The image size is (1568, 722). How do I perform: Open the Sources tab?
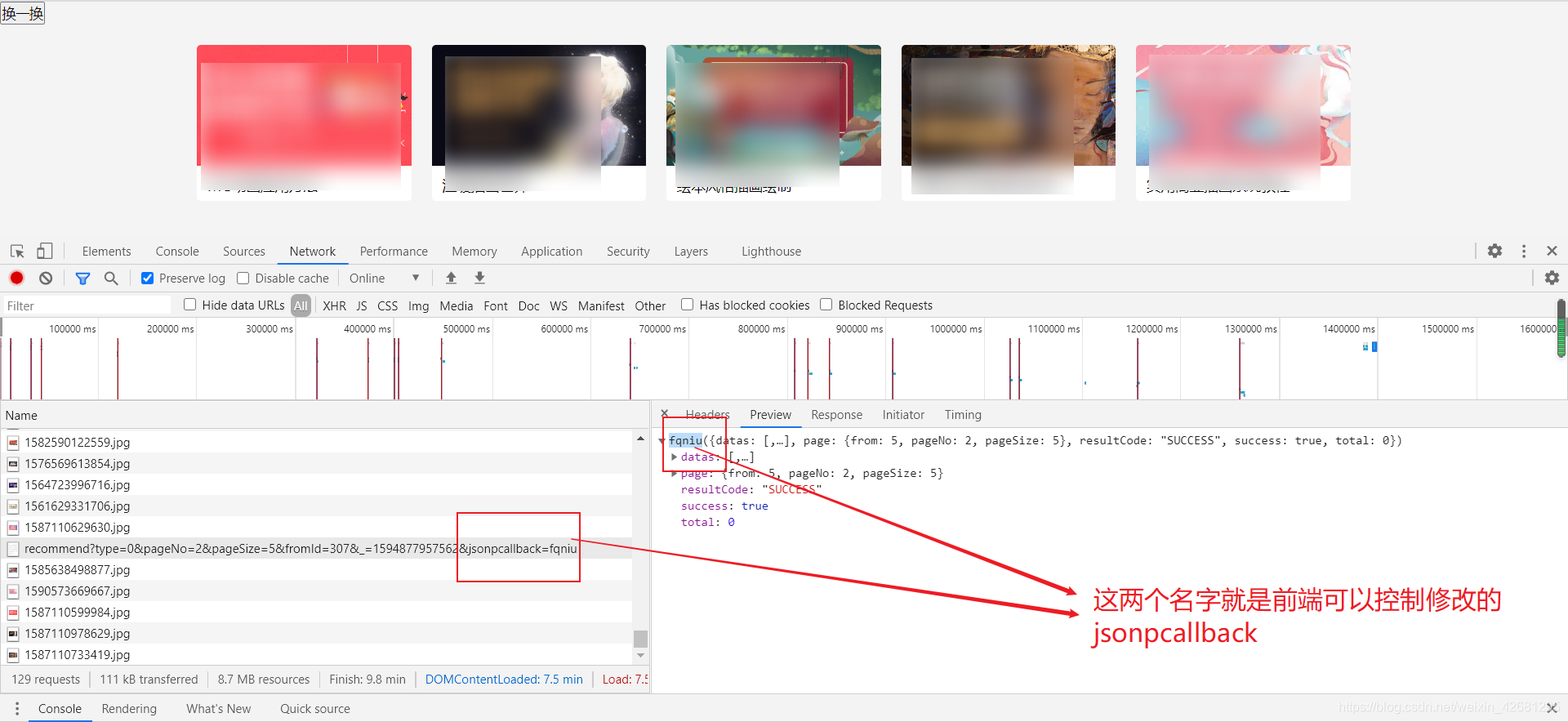244,252
